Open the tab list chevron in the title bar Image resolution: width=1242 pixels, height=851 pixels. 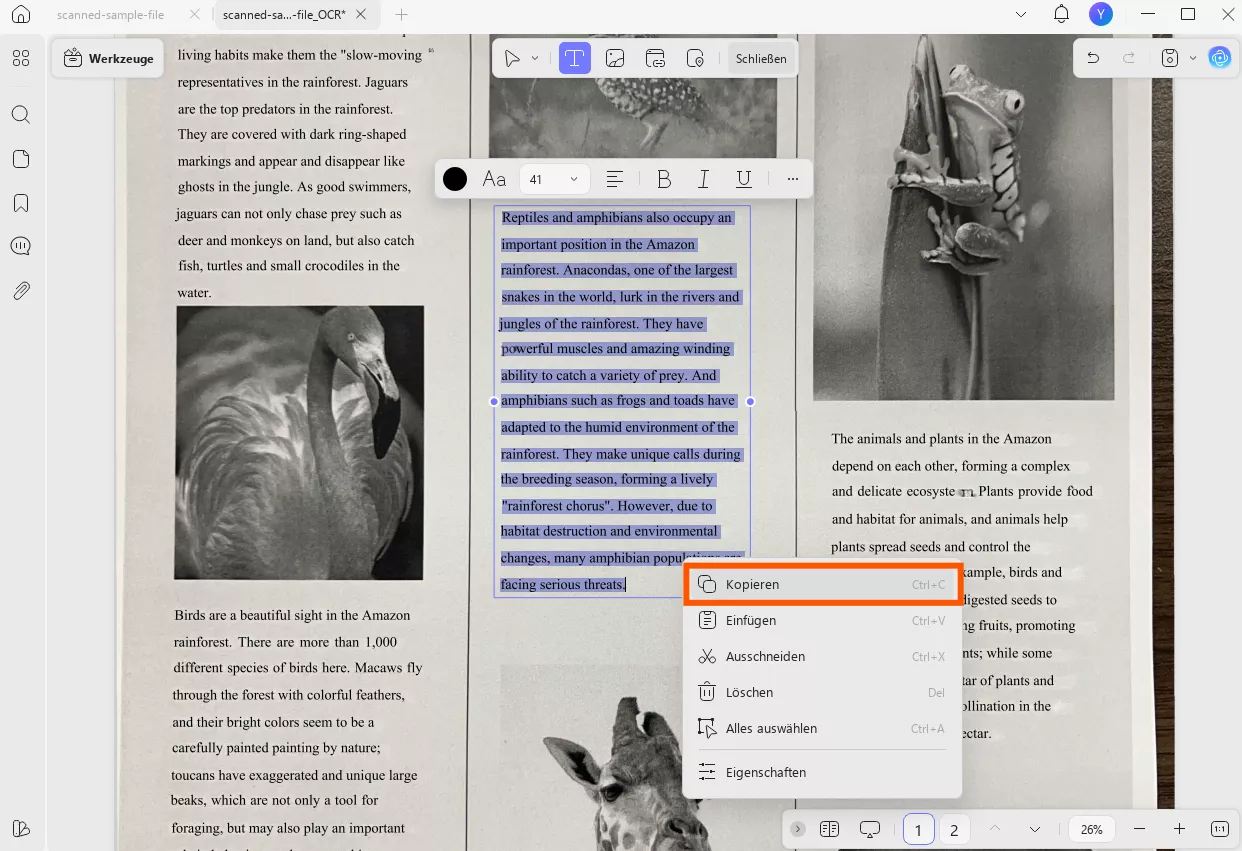[1021, 14]
